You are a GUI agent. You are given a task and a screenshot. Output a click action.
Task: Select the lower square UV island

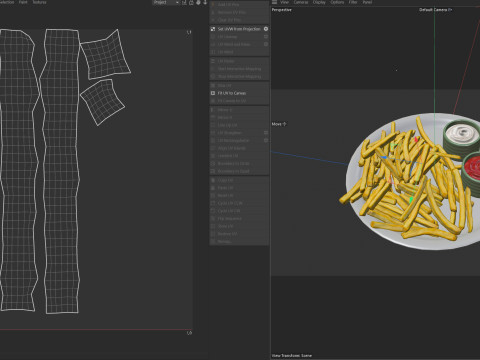click(102, 102)
